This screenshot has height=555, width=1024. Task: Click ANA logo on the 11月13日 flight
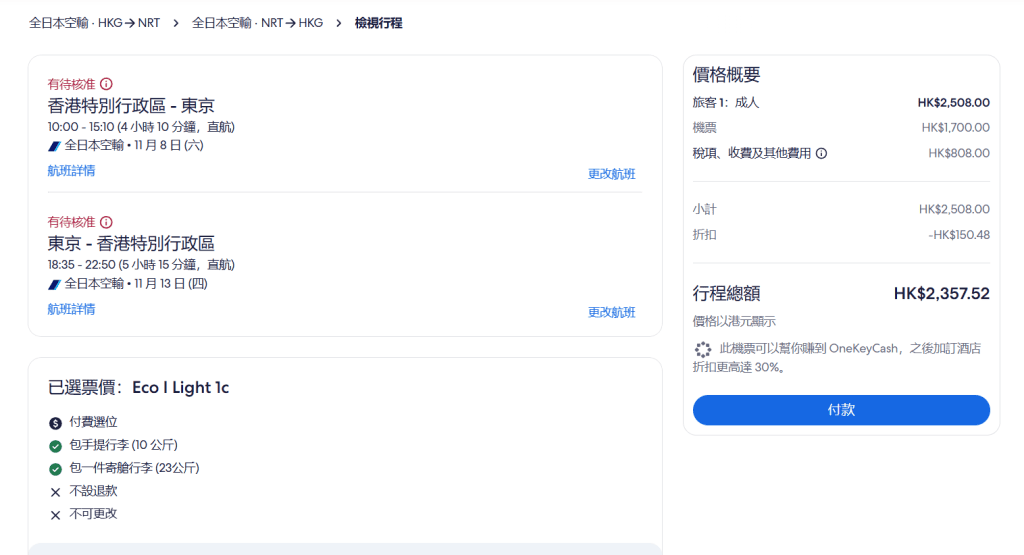point(54,284)
